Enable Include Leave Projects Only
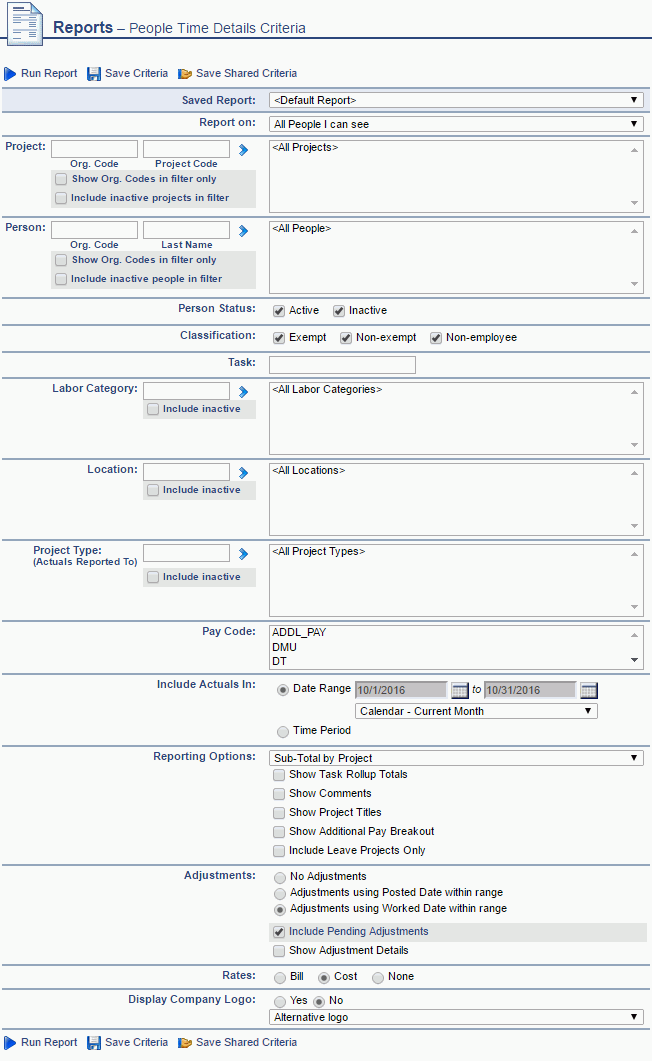This screenshot has width=652, height=1061. 279,851
